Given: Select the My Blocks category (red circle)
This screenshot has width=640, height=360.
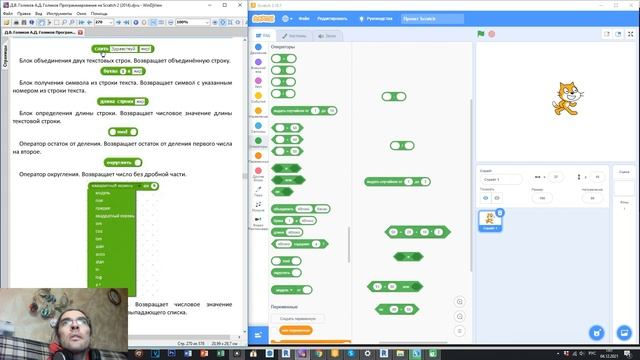Looking at the screenshot, I should coord(258,174).
